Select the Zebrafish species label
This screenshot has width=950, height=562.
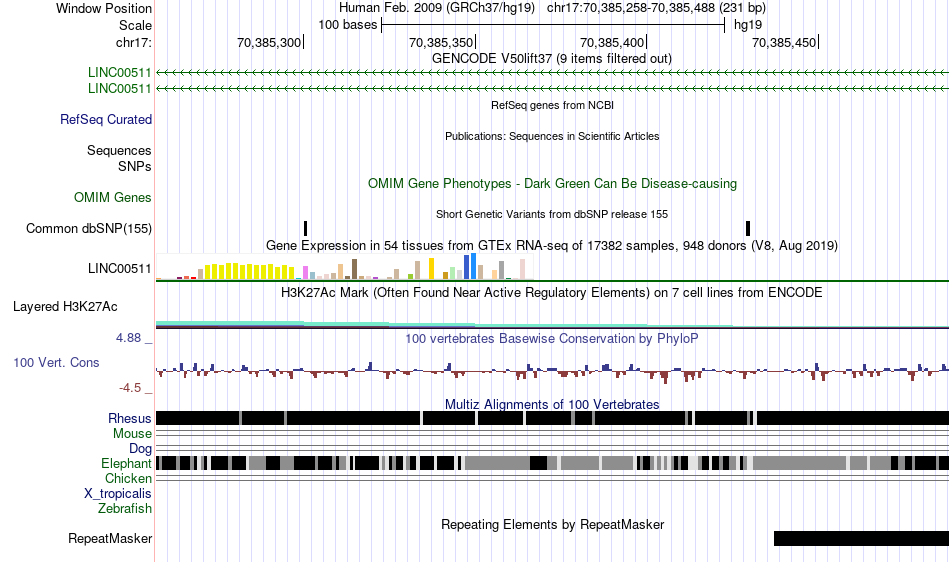[x=125, y=508]
